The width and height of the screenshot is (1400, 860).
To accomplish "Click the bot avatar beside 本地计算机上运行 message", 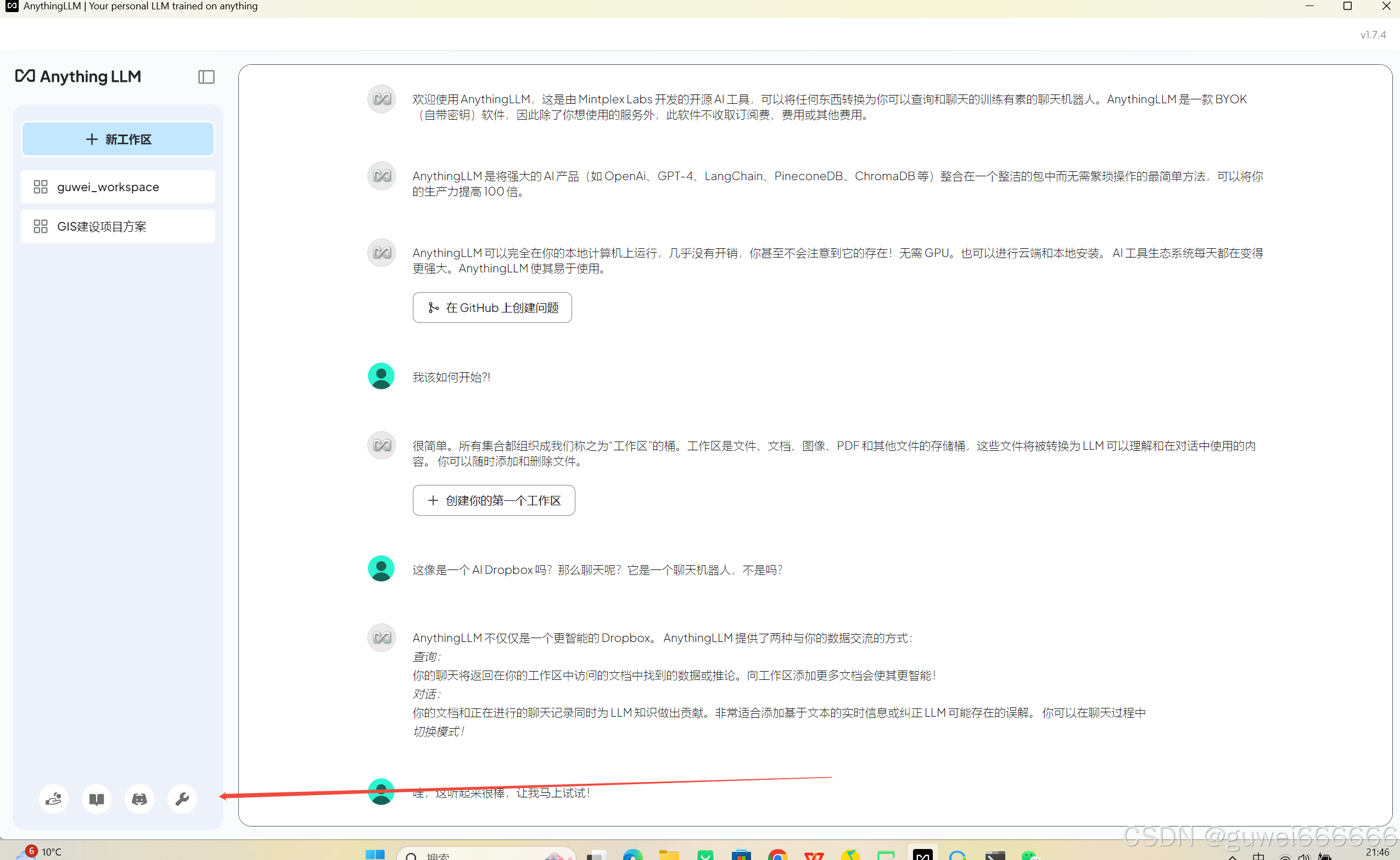I will click(x=382, y=253).
